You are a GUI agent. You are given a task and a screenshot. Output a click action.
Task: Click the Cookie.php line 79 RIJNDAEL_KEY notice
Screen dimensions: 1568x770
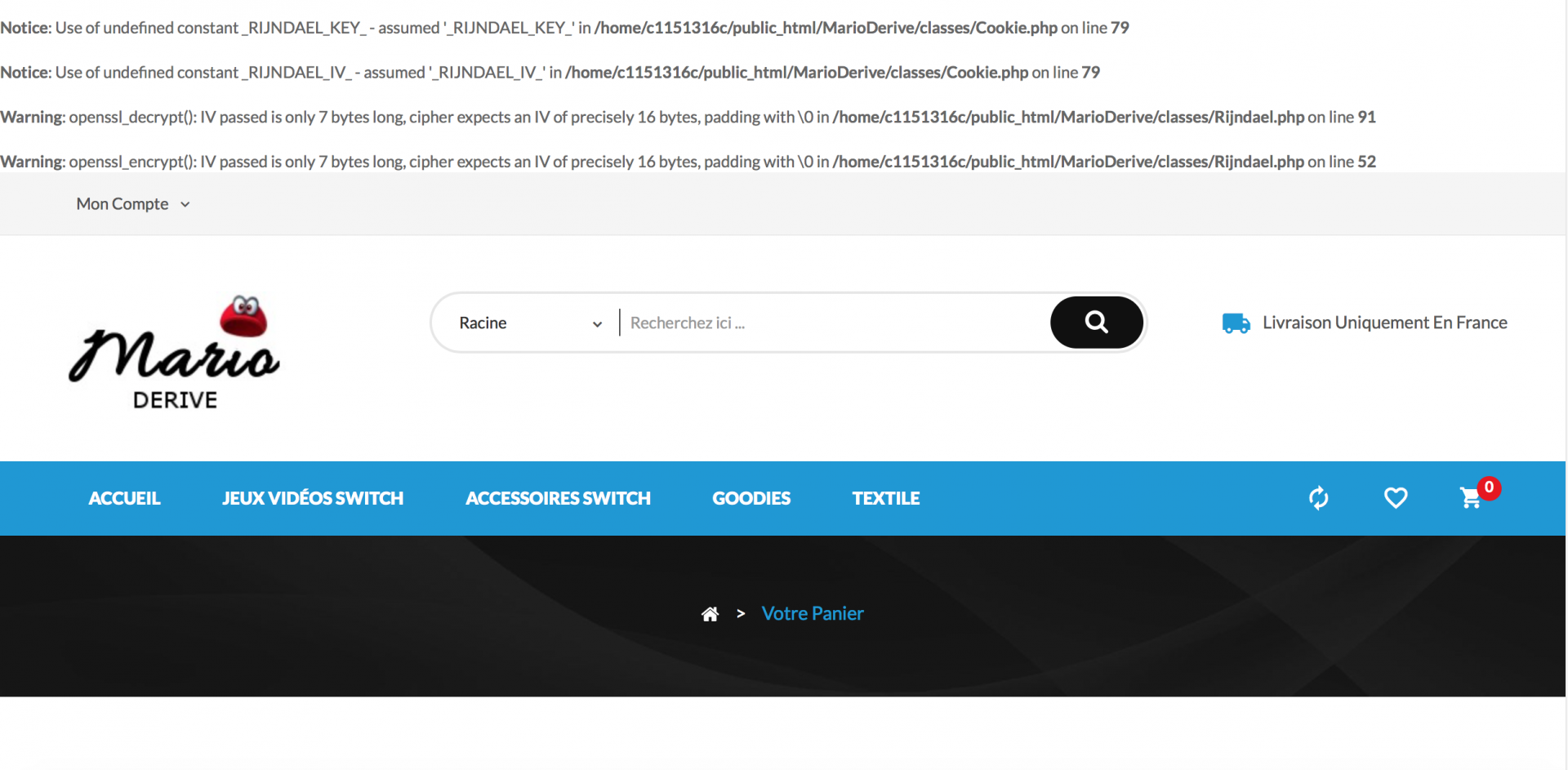564,28
